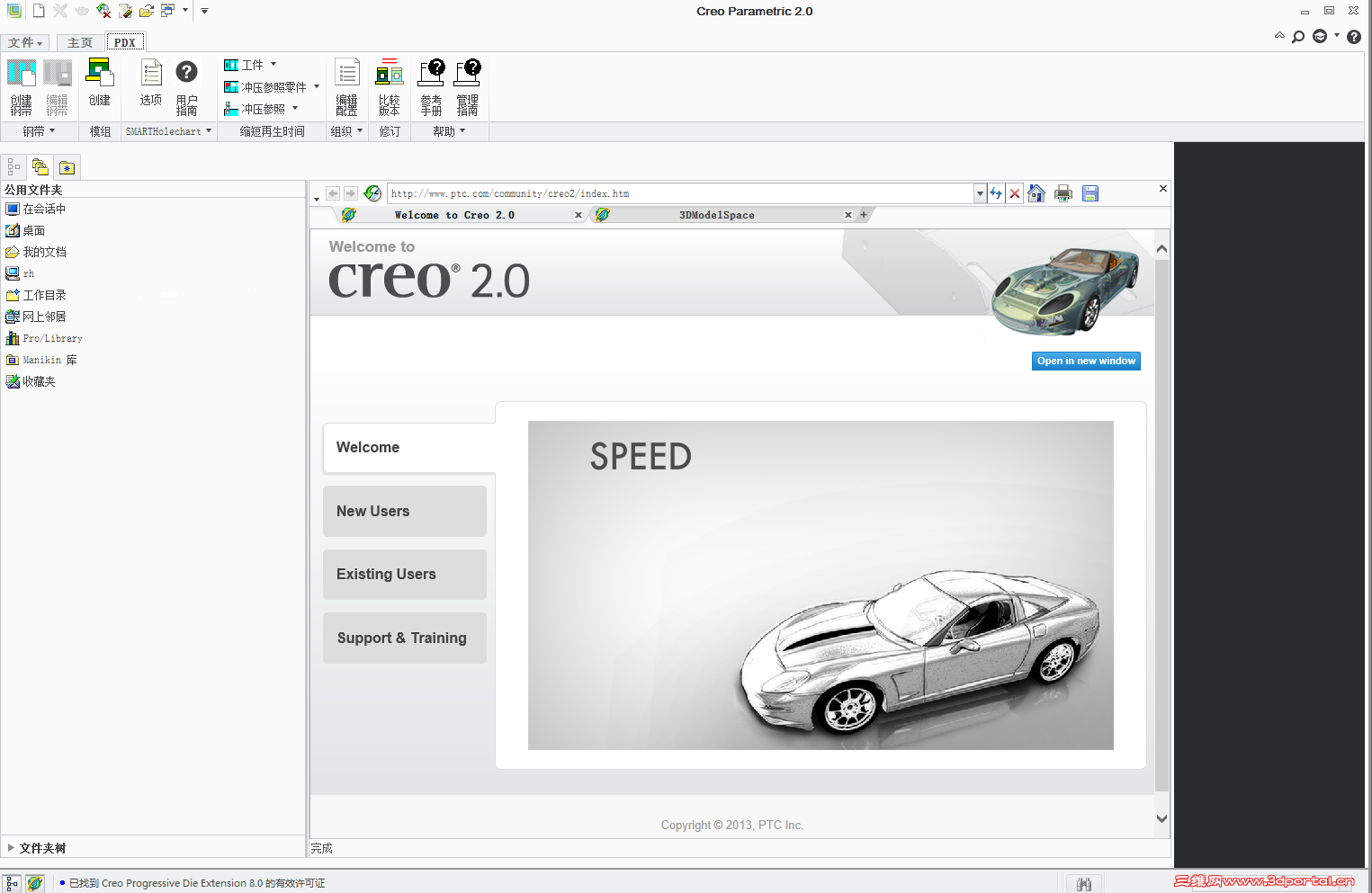Click the browser stop red X icon
Viewport: 1372px width, 893px height.
click(x=1015, y=193)
